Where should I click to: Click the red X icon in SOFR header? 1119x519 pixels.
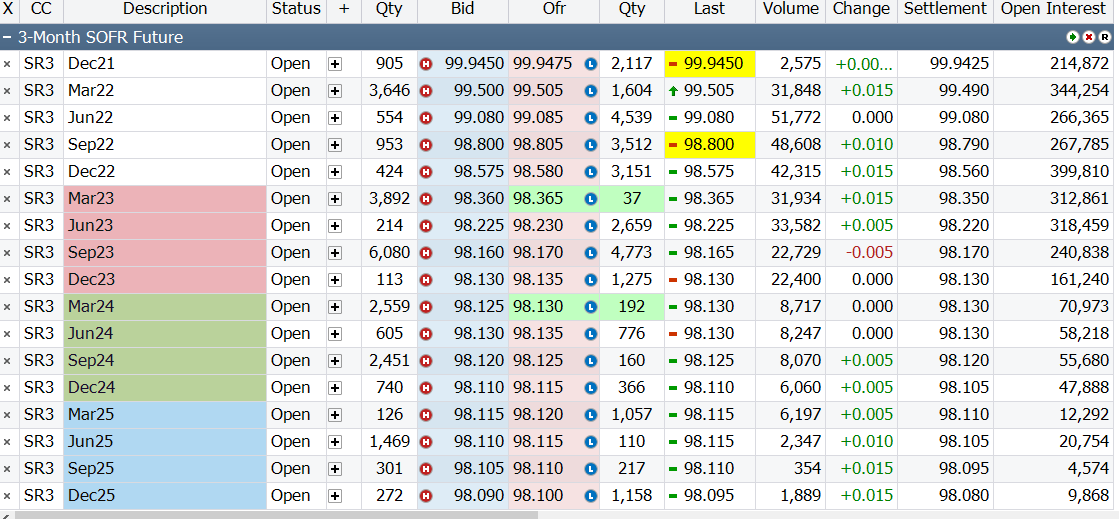(1089, 37)
